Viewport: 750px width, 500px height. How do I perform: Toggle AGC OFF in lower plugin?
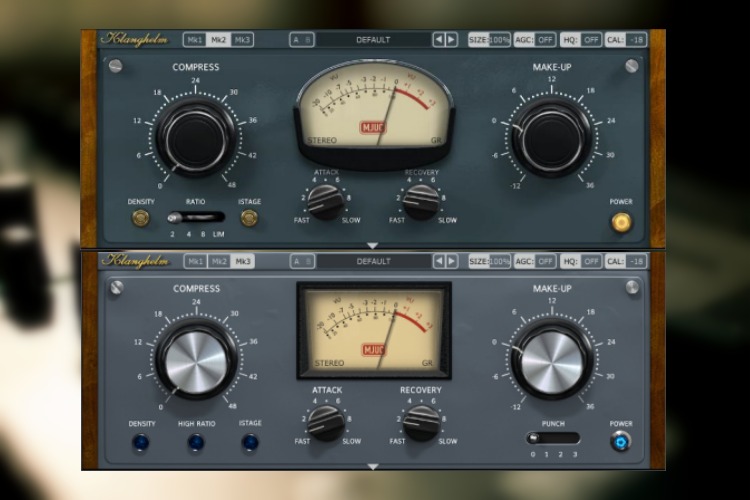click(x=535, y=261)
